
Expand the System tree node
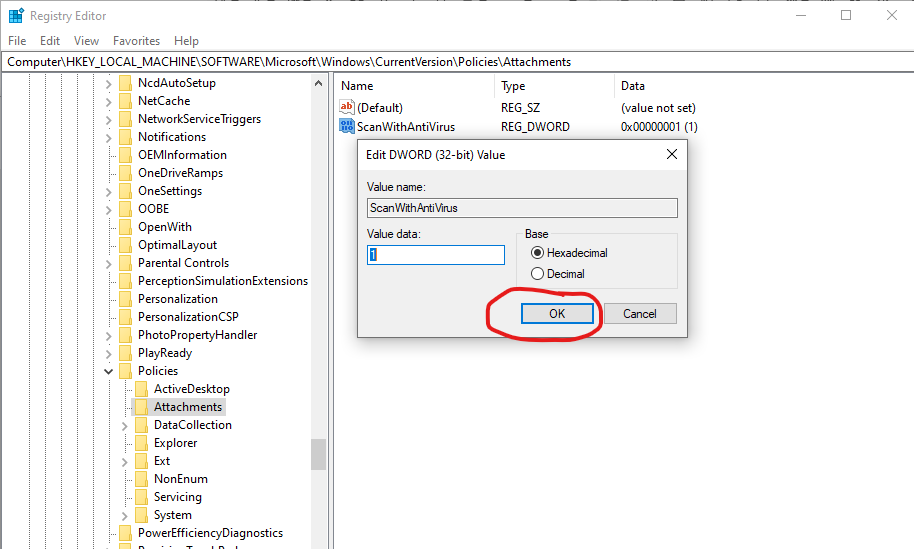(x=124, y=516)
